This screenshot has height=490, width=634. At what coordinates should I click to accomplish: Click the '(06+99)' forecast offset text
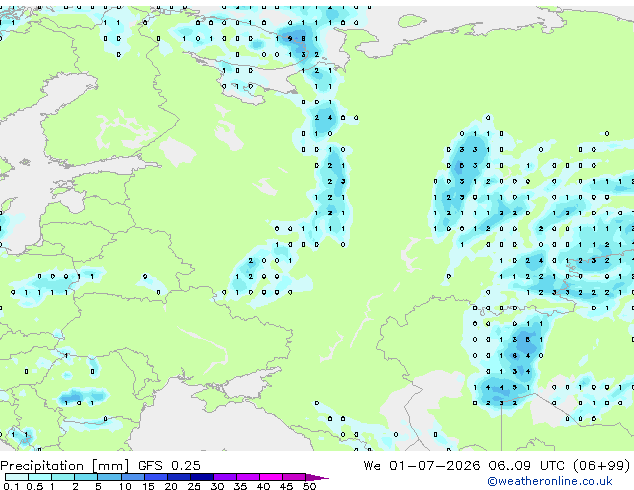[601, 465]
